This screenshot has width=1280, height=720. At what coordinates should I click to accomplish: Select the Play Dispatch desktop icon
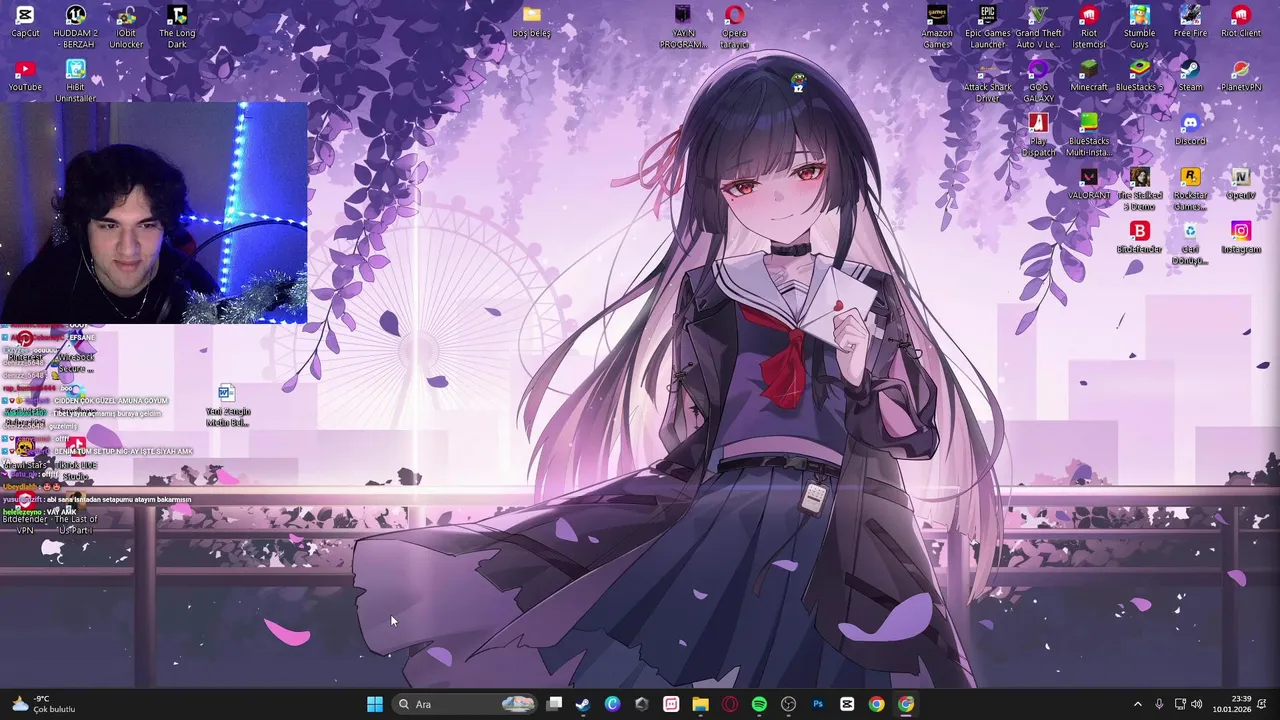(1038, 135)
